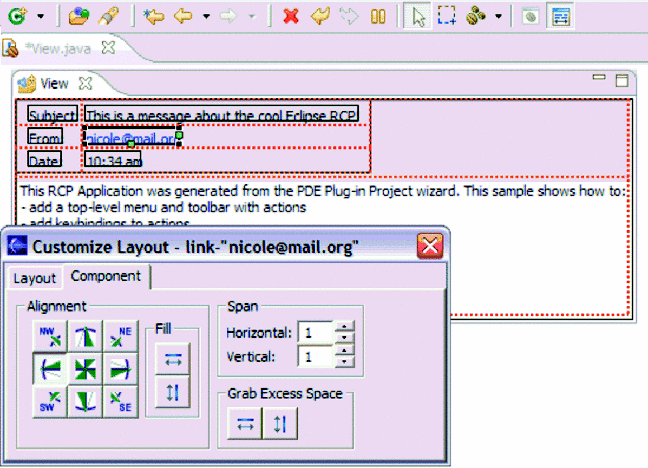The width and height of the screenshot is (648, 468).
Task: Increase the Horizontal span value
Action: (x=344, y=327)
